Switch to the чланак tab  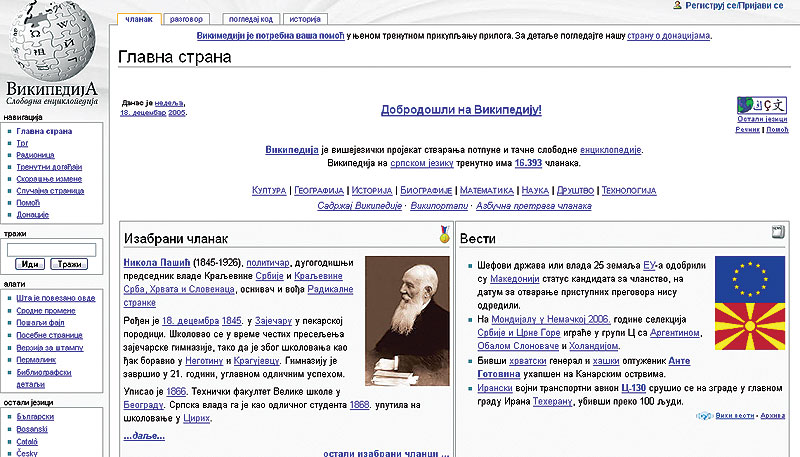pos(139,19)
